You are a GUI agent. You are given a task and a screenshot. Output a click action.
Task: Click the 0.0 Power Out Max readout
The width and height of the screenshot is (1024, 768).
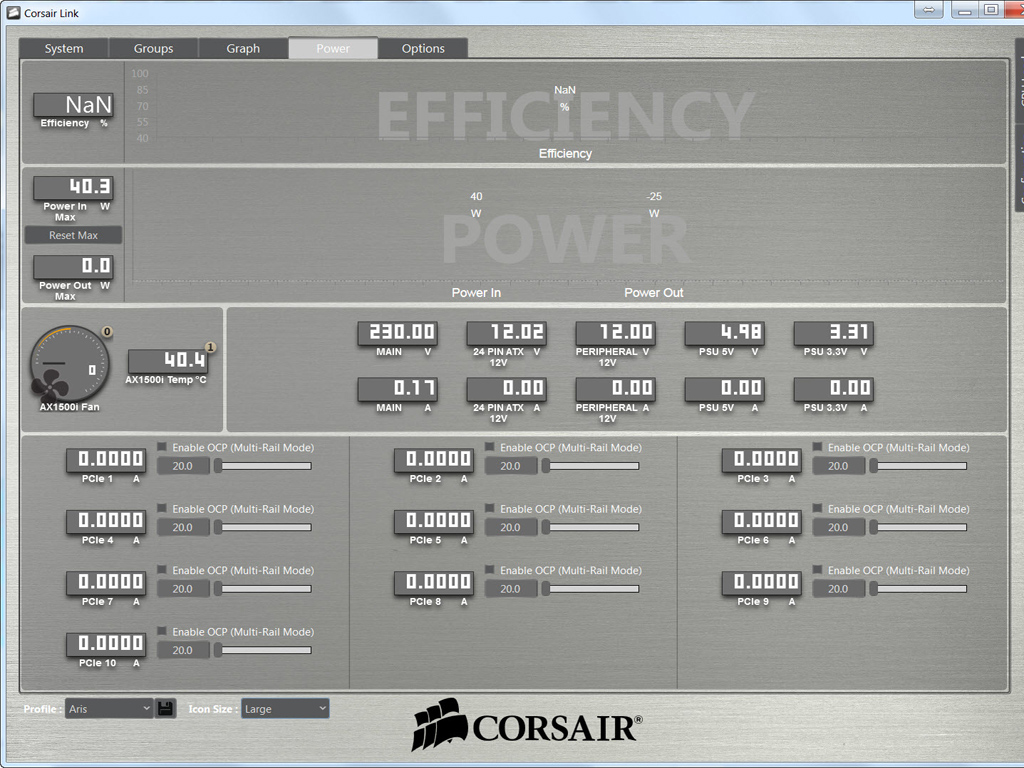point(74,266)
